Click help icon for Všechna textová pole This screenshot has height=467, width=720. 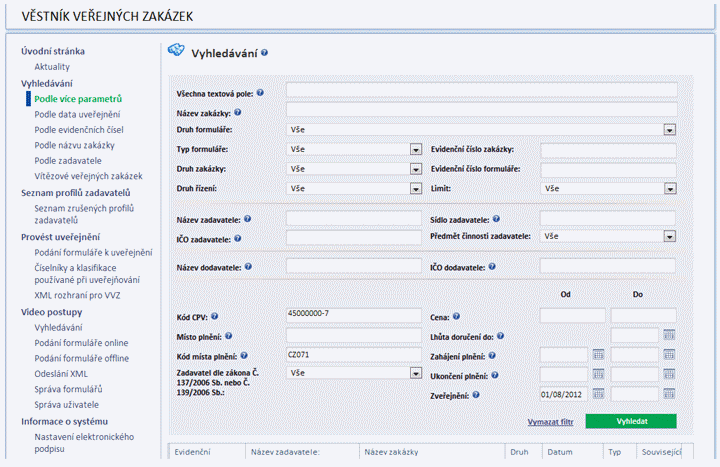(x=260, y=93)
